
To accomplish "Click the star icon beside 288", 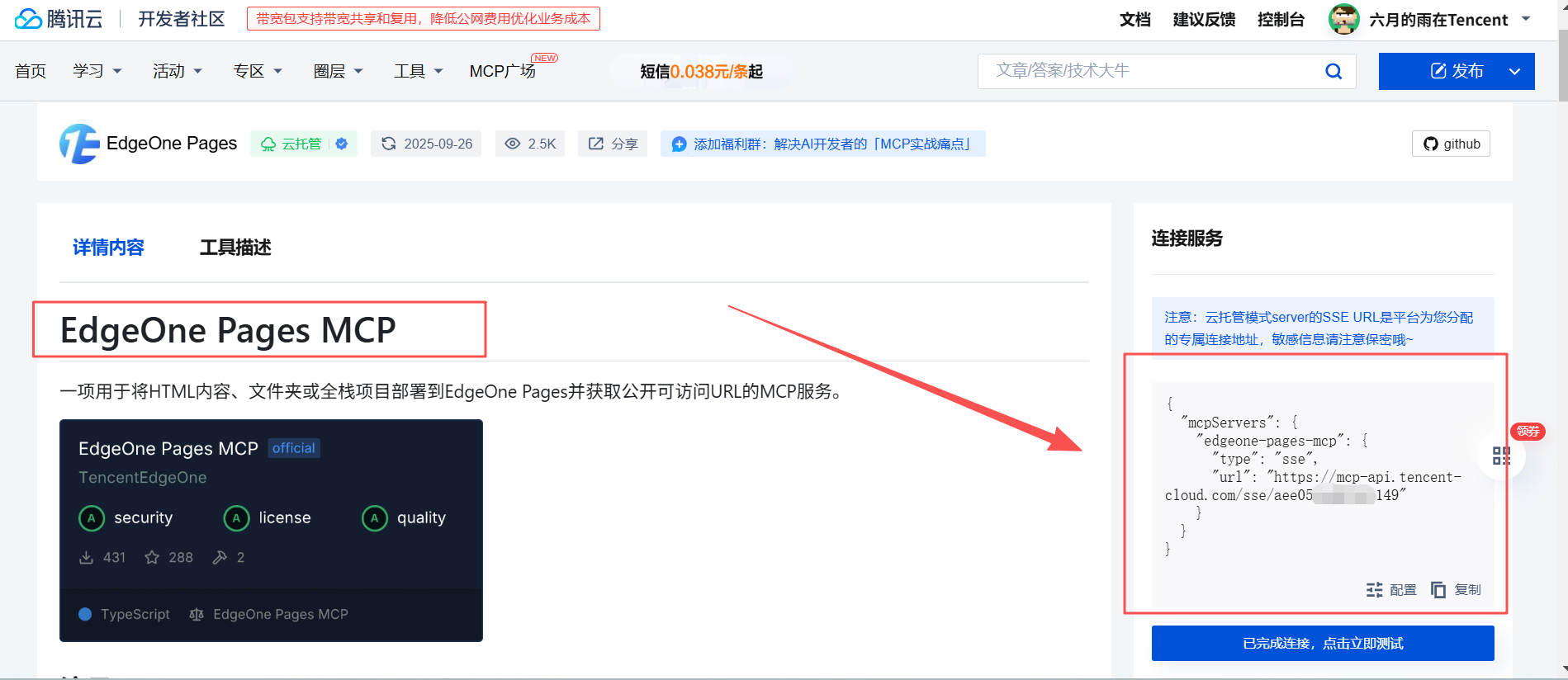I will point(152,558).
